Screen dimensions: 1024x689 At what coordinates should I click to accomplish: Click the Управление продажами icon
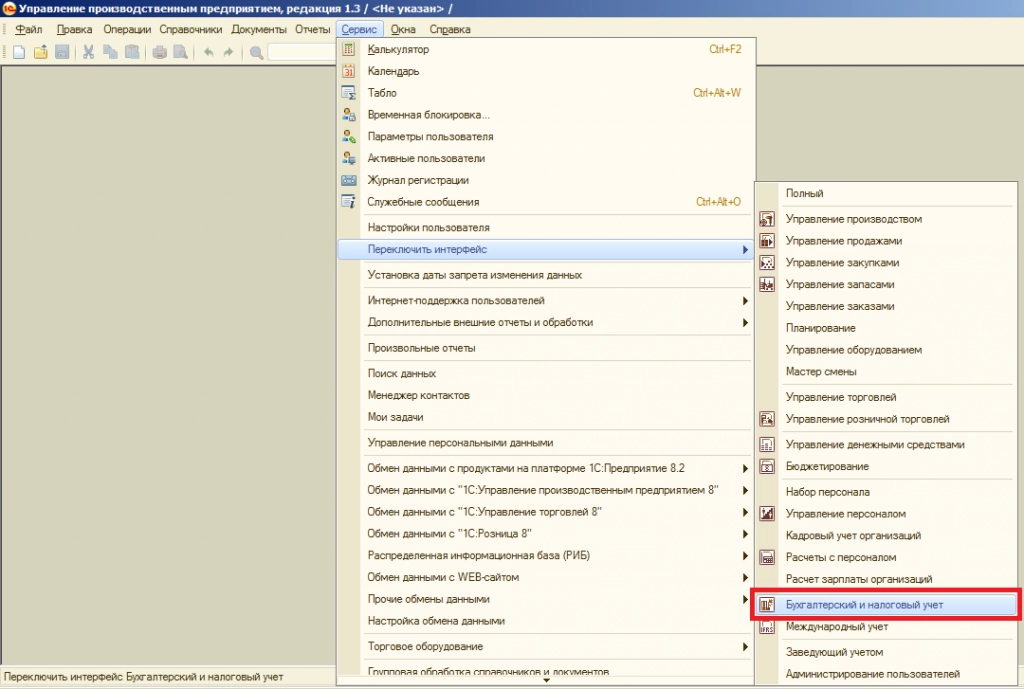click(x=767, y=240)
